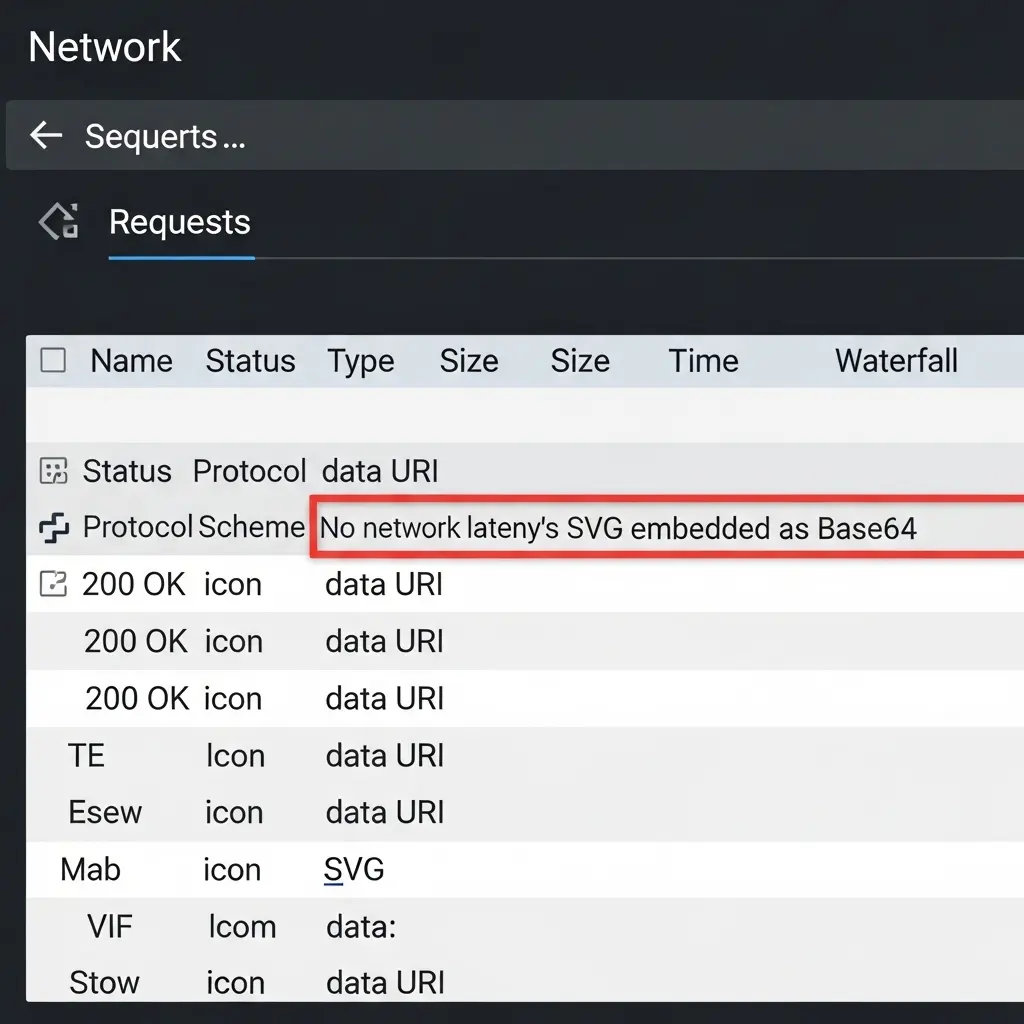
Task: Select the Esew request row
Action: (105, 812)
